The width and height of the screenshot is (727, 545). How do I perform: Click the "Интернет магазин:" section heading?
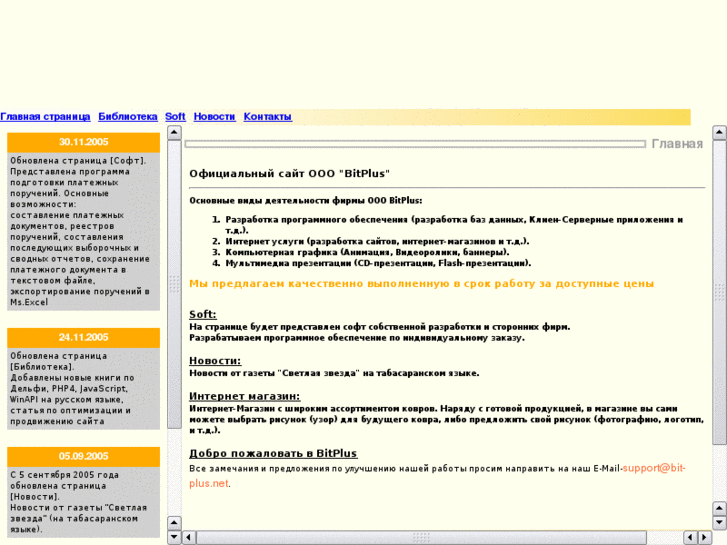coord(244,396)
